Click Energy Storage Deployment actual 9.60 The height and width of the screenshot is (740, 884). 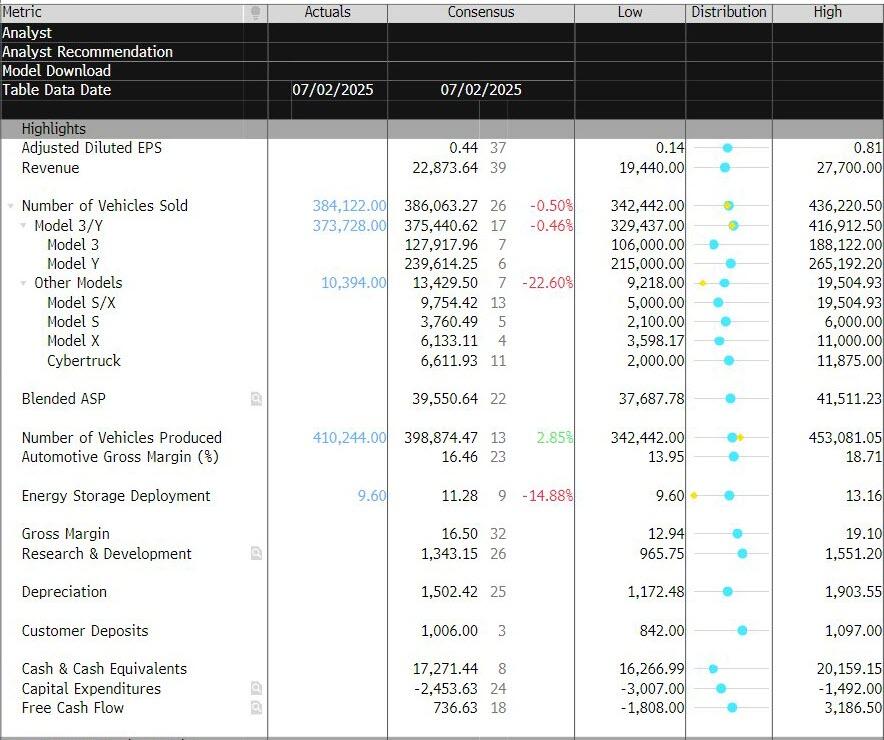point(372,495)
